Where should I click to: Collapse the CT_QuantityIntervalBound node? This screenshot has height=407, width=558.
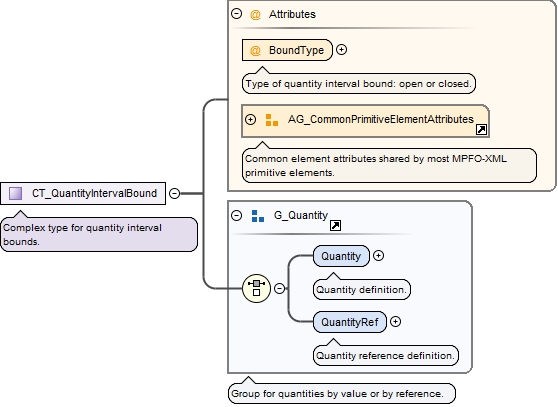(x=174, y=193)
